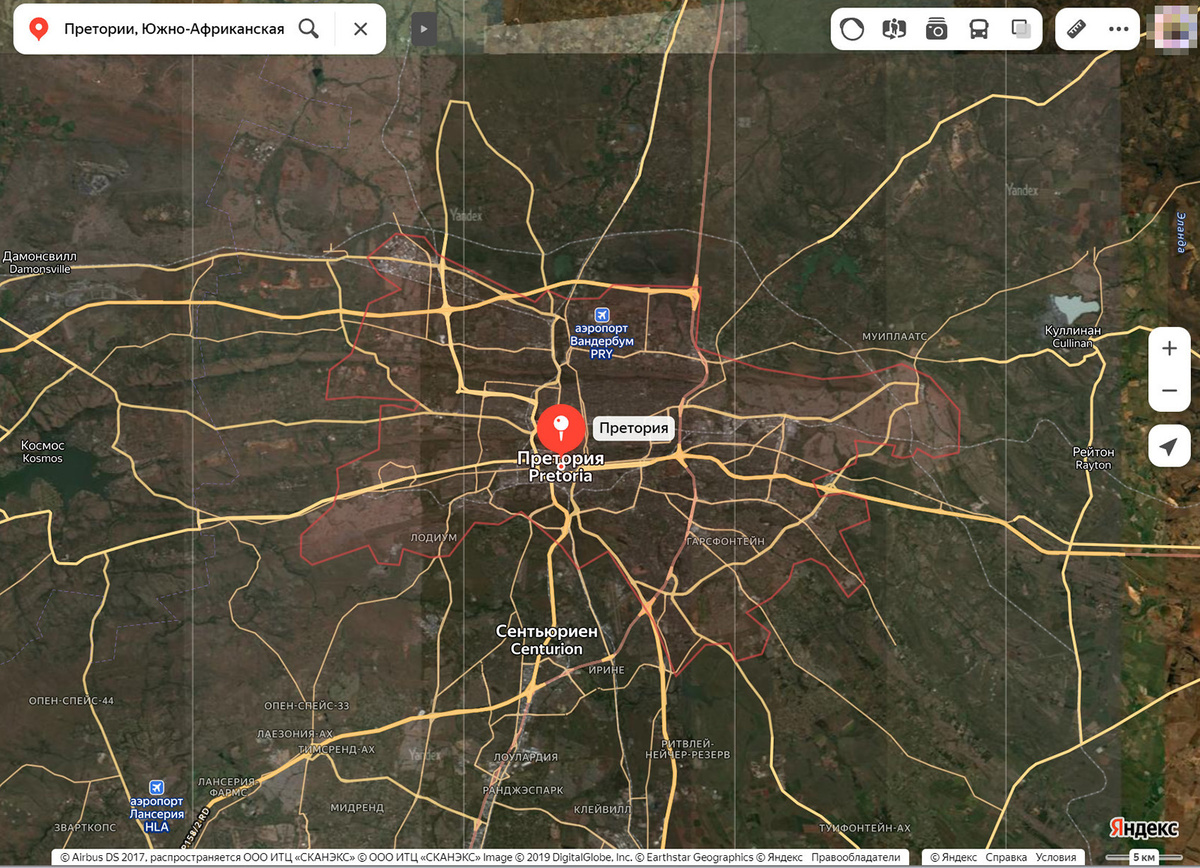Click the Муиплаатс label
Viewport: 1200px width, 868px height.
[x=895, y=337]
